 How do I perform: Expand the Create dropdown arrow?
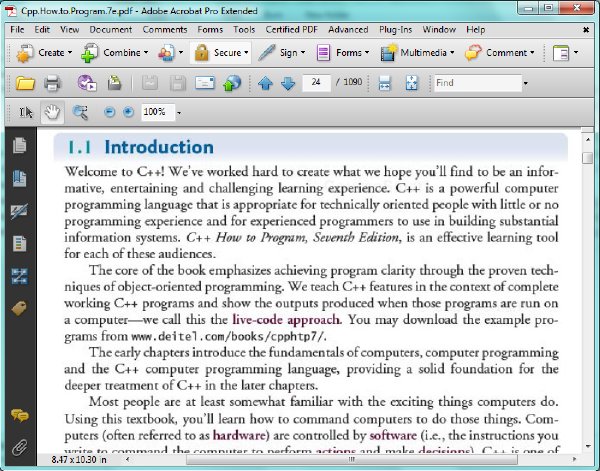[x=70, y=52]
